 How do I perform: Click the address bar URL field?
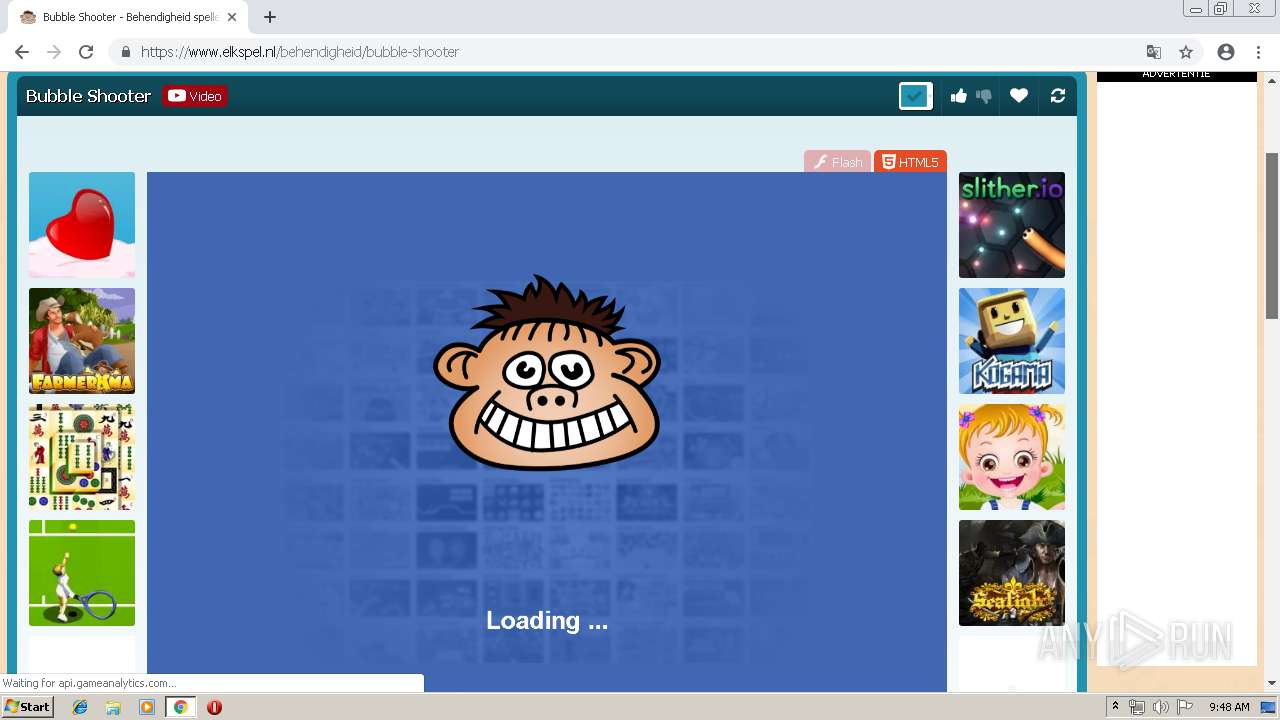point(640,52)
